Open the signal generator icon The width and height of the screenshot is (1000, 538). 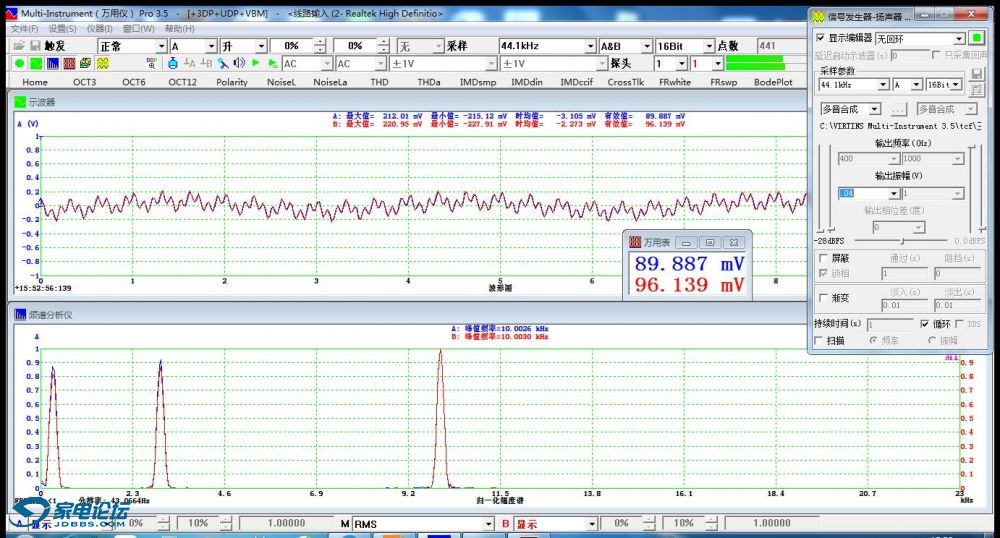click(x=102, y=63)
